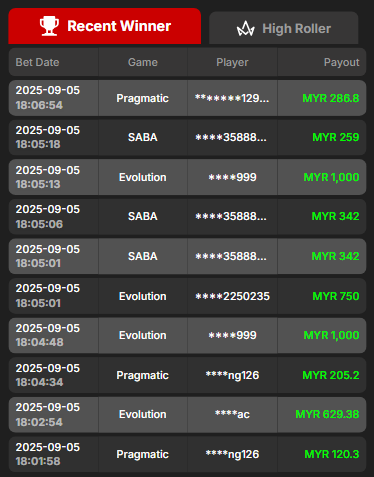Click the MYR 120.3 Pragmatic row
Screen dimensions: 374x477
click(x=187, y=454)
